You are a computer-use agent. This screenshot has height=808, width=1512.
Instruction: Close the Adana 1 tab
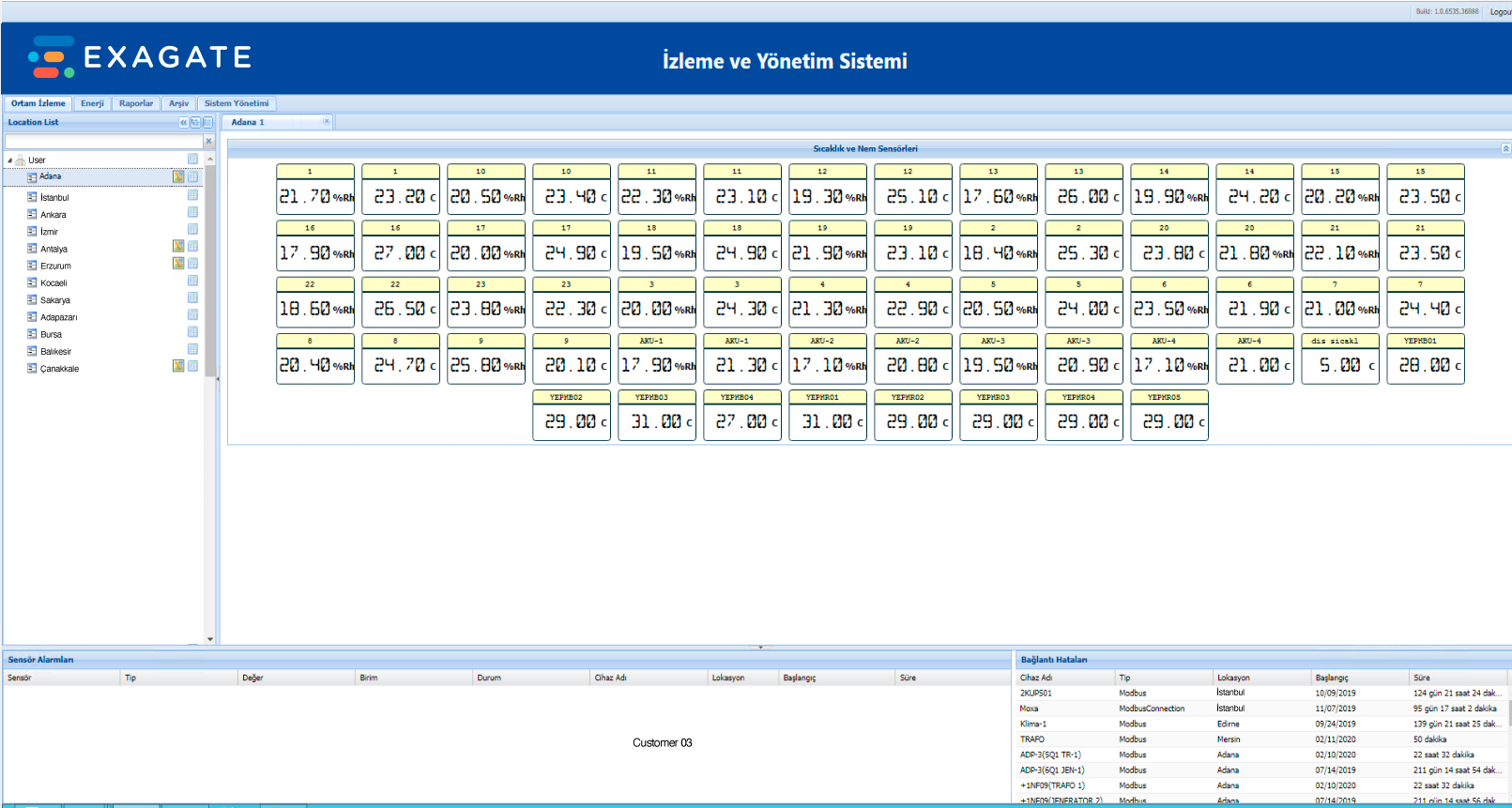pos(327,121)
